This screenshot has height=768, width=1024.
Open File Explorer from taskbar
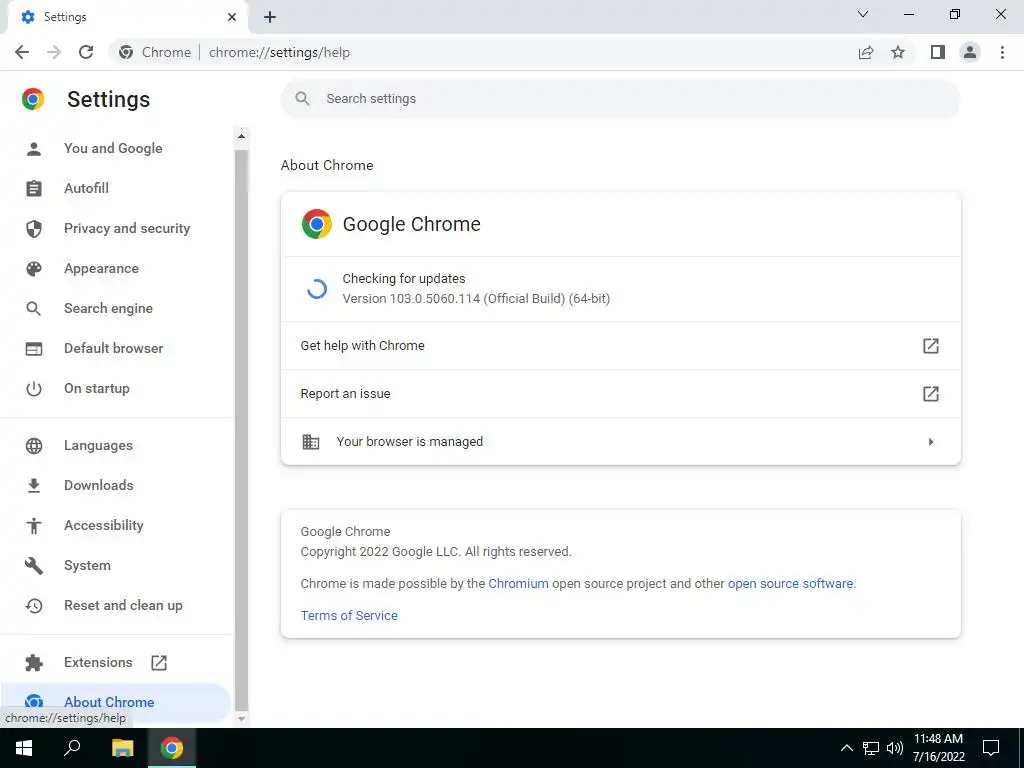[x=122, y=748]
